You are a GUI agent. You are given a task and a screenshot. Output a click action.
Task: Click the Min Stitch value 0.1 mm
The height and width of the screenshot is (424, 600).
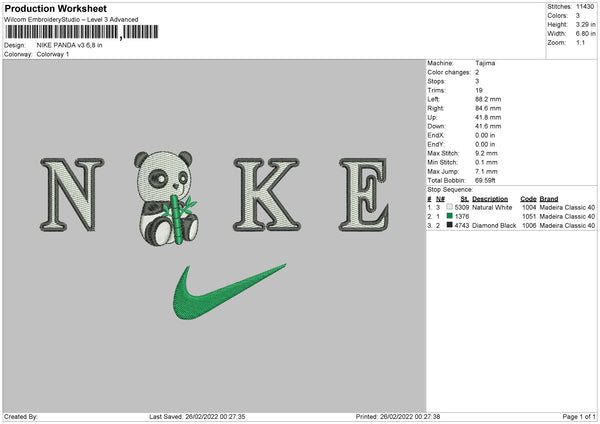pyautogui.click(x=486, y=162)
